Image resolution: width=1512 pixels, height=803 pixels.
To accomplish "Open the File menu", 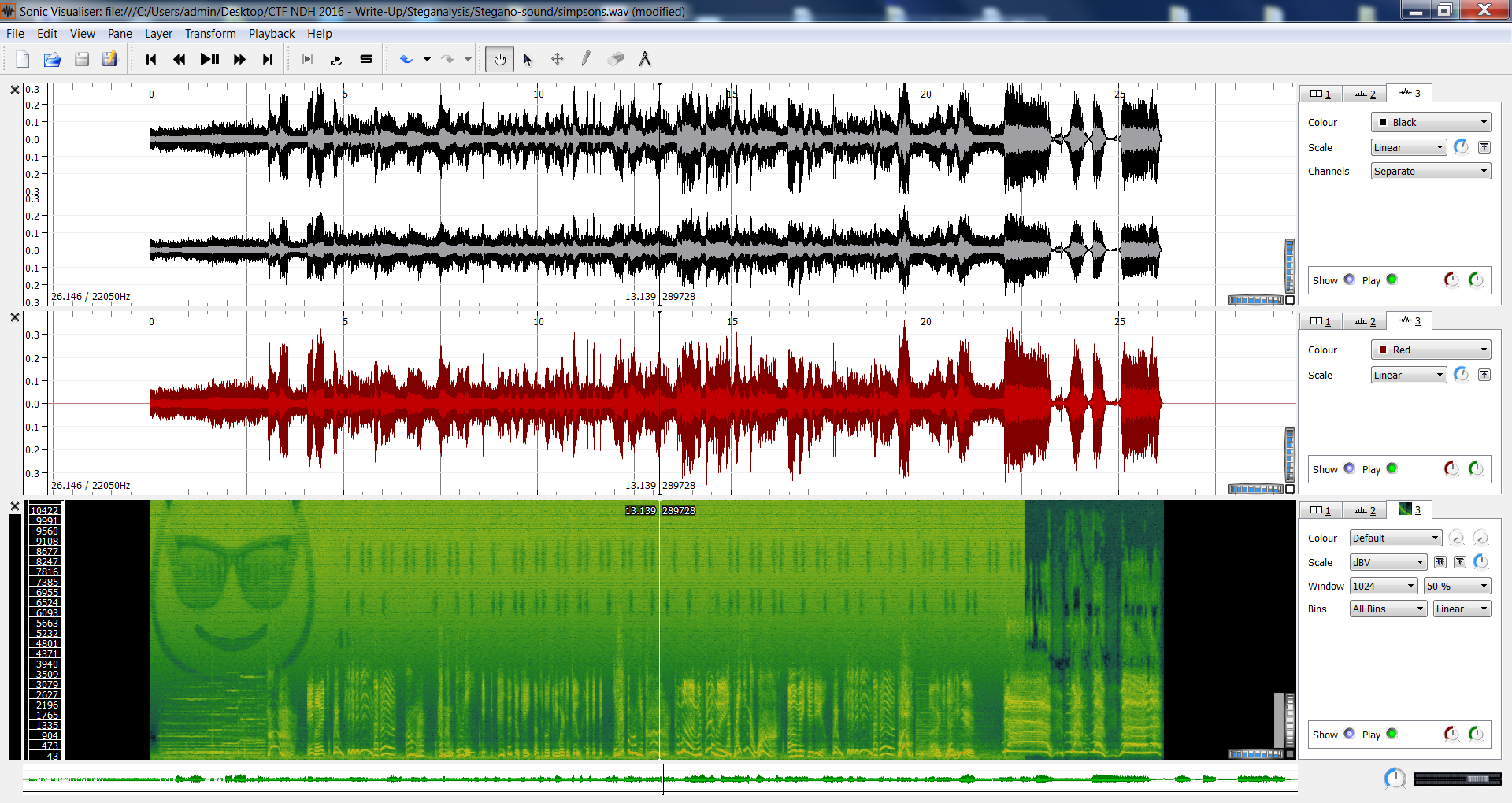I will [x=15, y=34].
